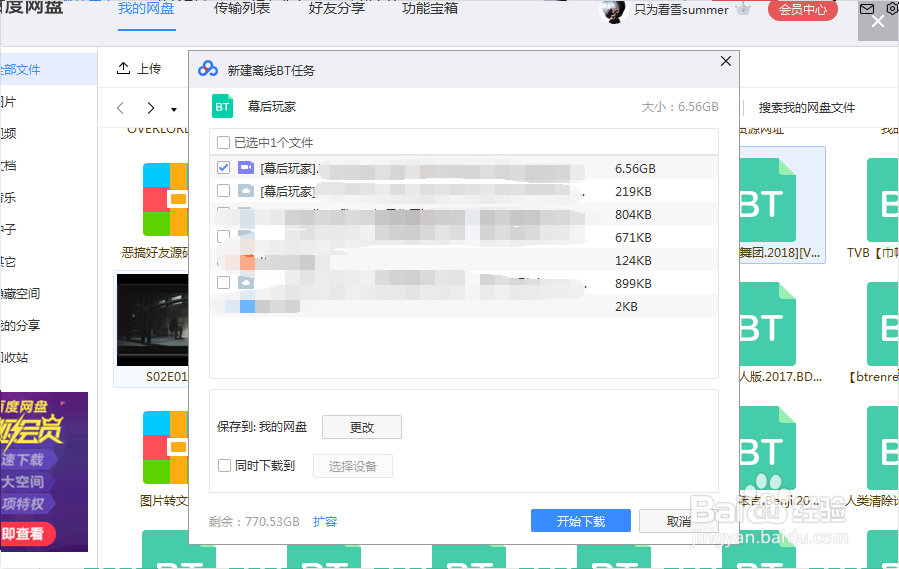Image resolution: width=899 pixels, height=569 pixels.
Task: Click the 2KB size cell
Action: pyautogui.click(x=626, y=306)
